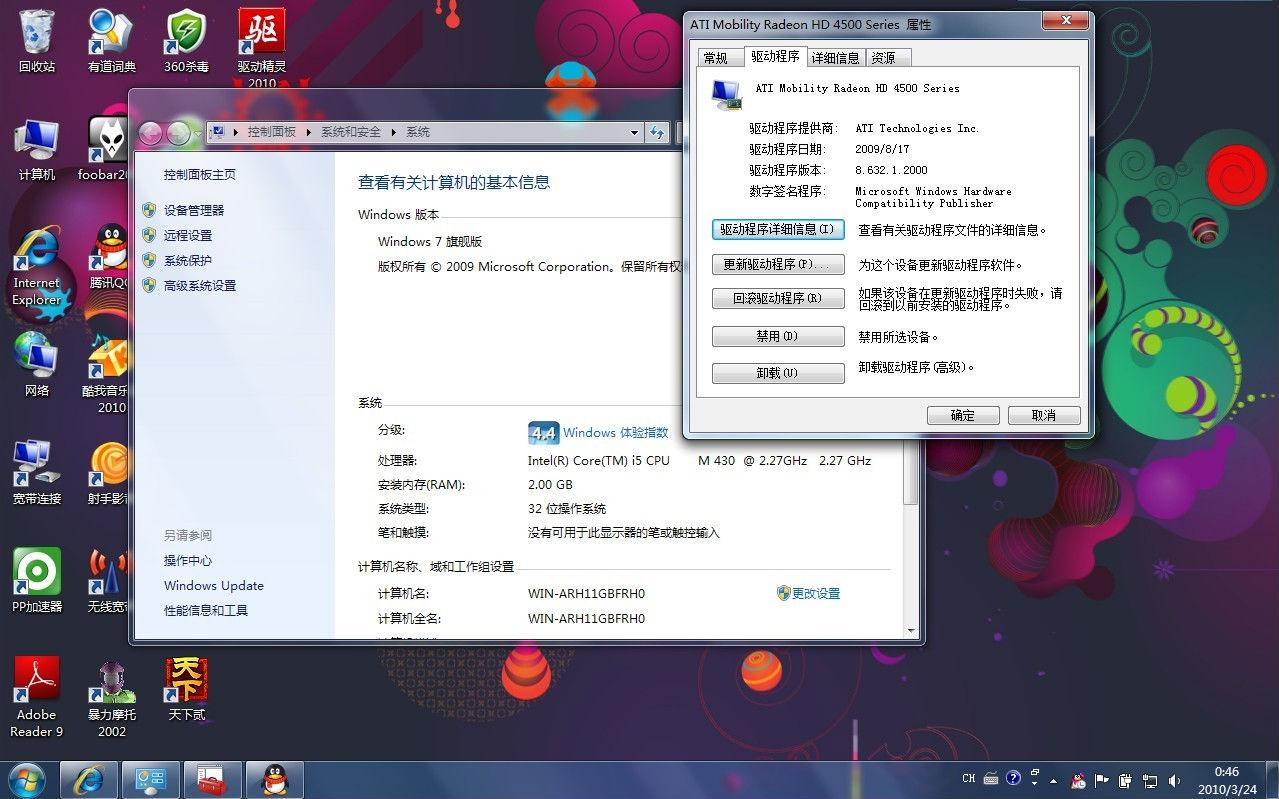Click the 更改设置 link
Viewport: 1279px width, 799px height.
coord(816,593)
